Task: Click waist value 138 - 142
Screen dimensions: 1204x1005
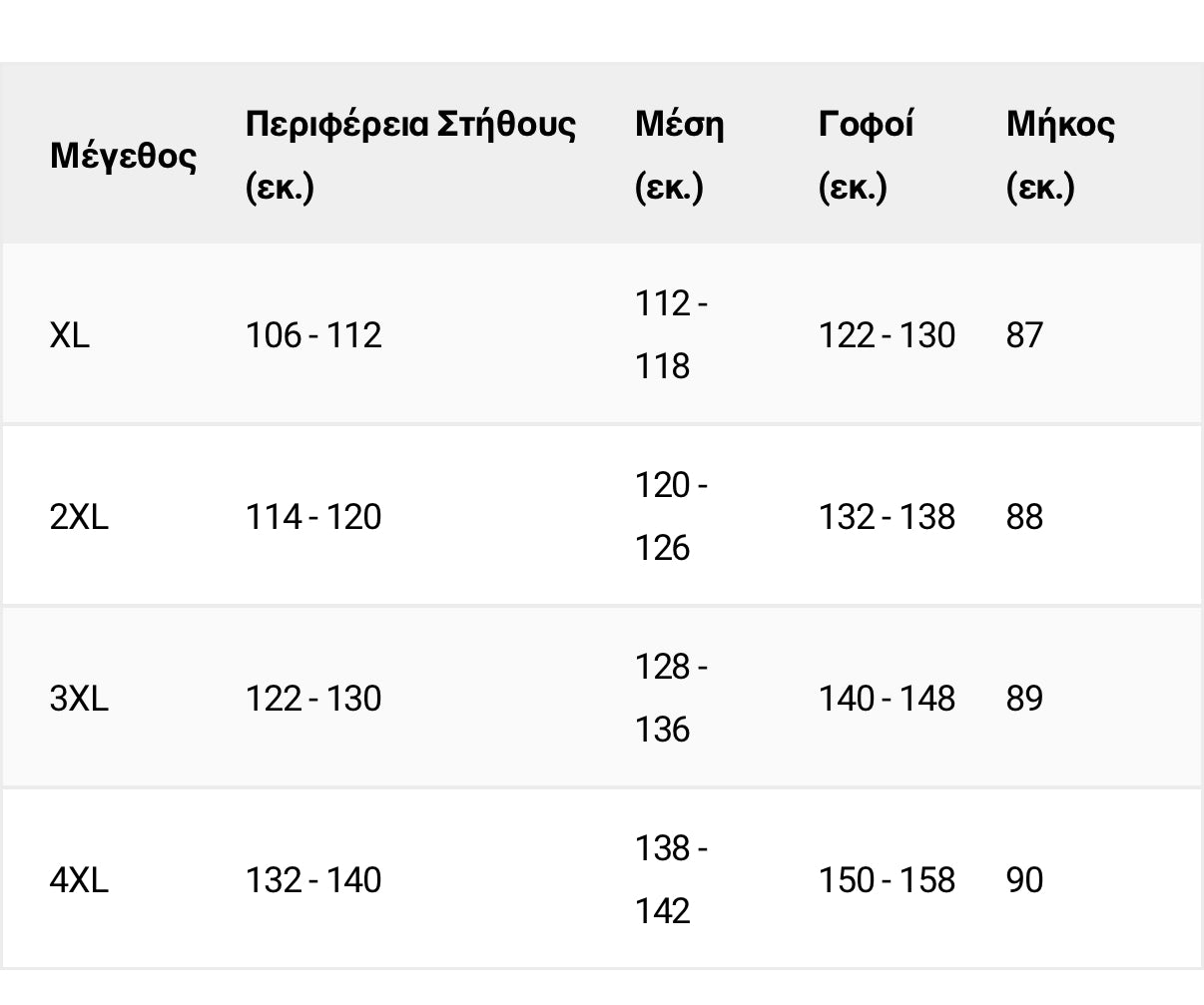Action: pos(672,880)
